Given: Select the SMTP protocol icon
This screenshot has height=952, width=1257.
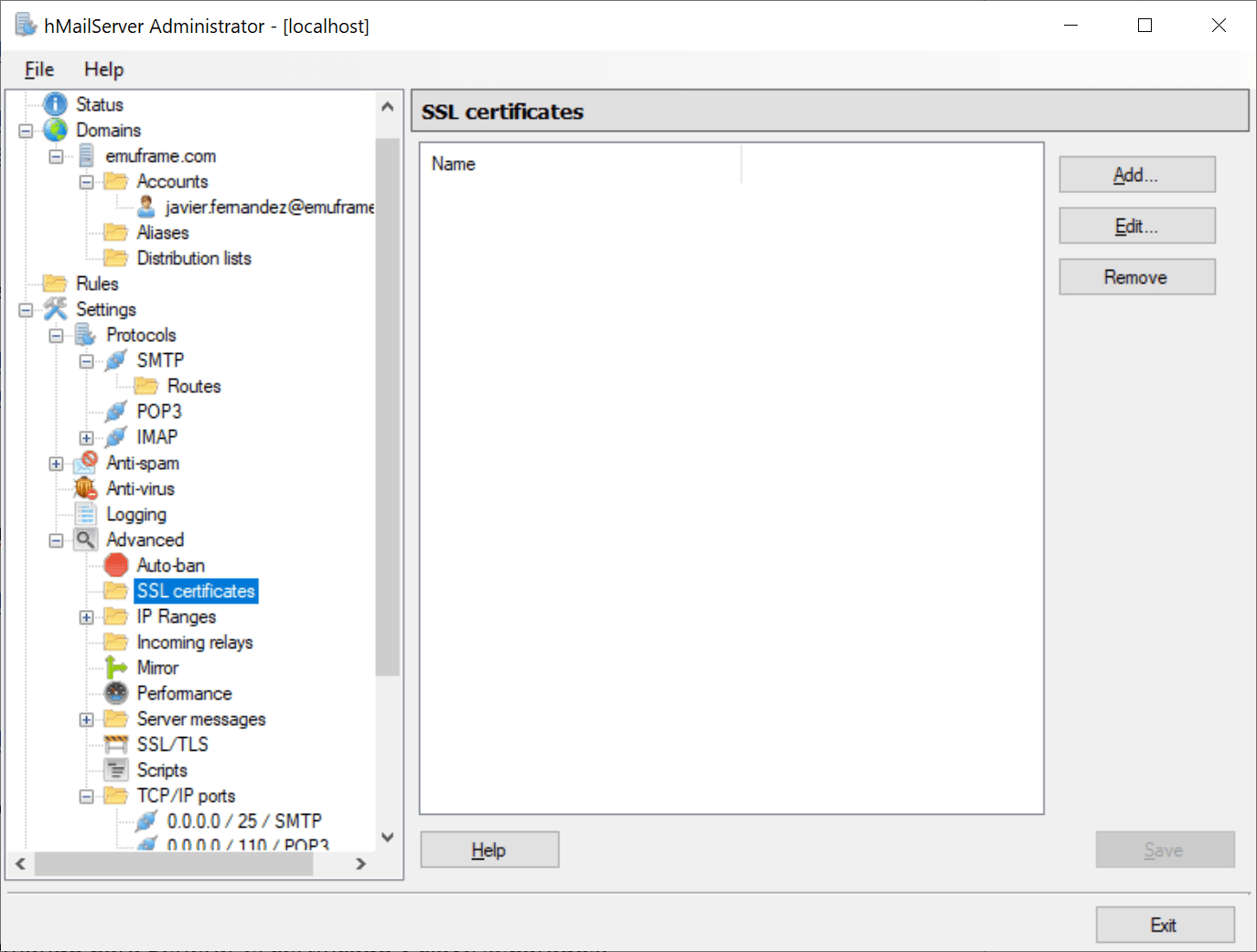Looking at the screenshot, I should click(x=115, y=360).
